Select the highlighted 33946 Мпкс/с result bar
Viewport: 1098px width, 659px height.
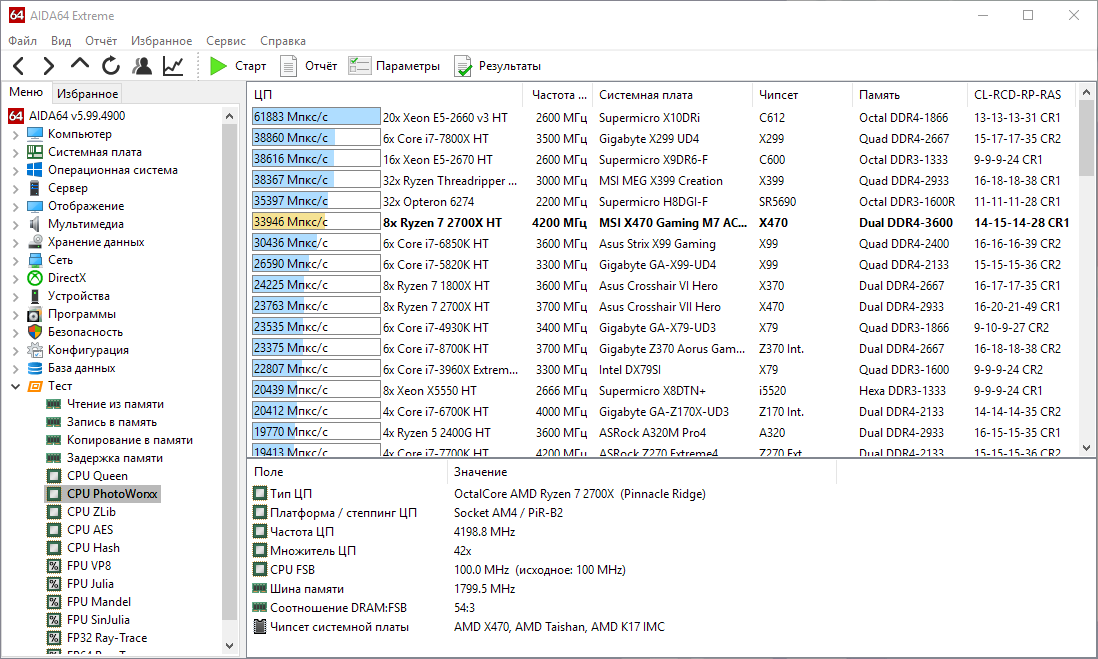[316, 222]
